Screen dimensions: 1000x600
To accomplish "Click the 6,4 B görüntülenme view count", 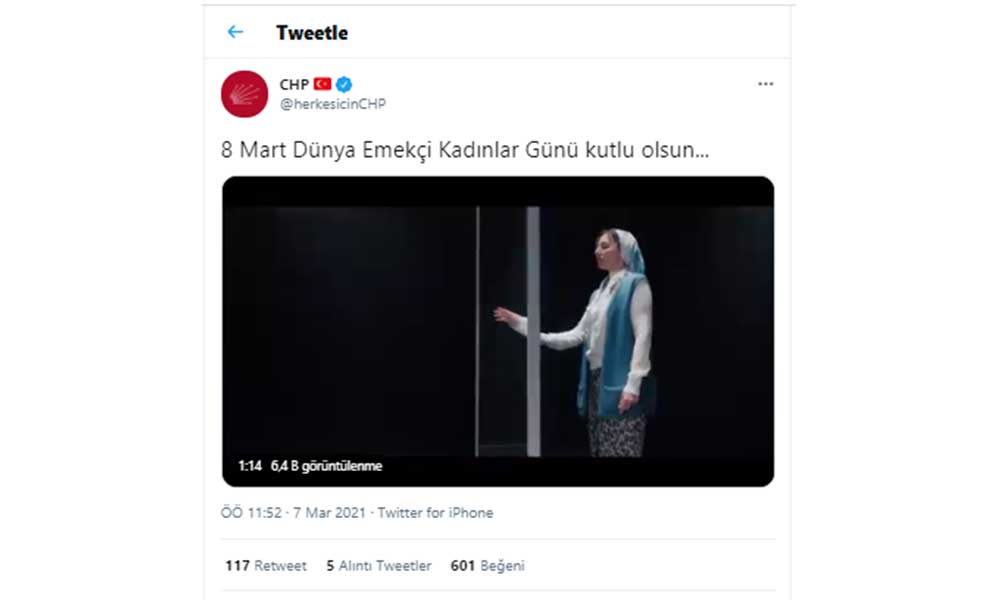I will pyautogui.click(x=326, y=465).
